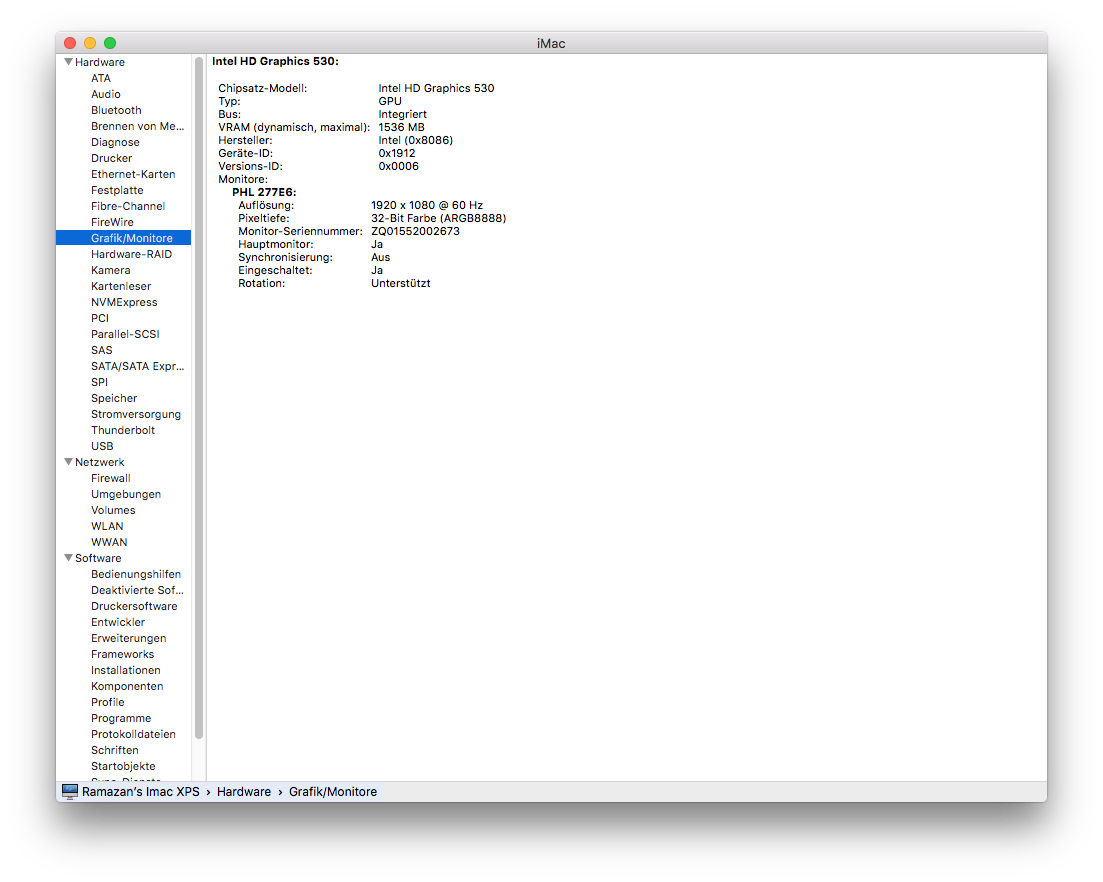Show Kamera details

click(x=110, y=270)
